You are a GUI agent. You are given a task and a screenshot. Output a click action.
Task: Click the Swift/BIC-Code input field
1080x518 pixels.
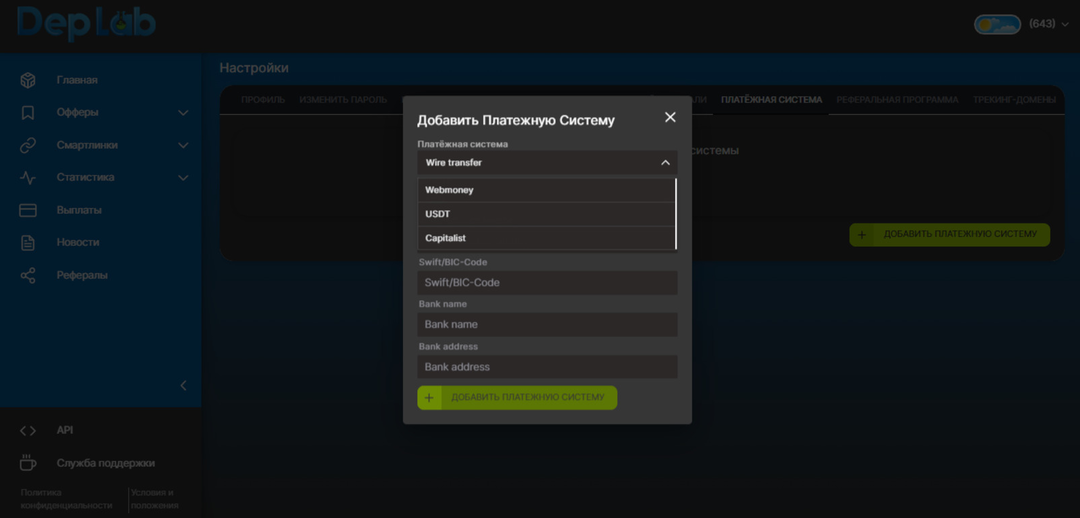547,283
